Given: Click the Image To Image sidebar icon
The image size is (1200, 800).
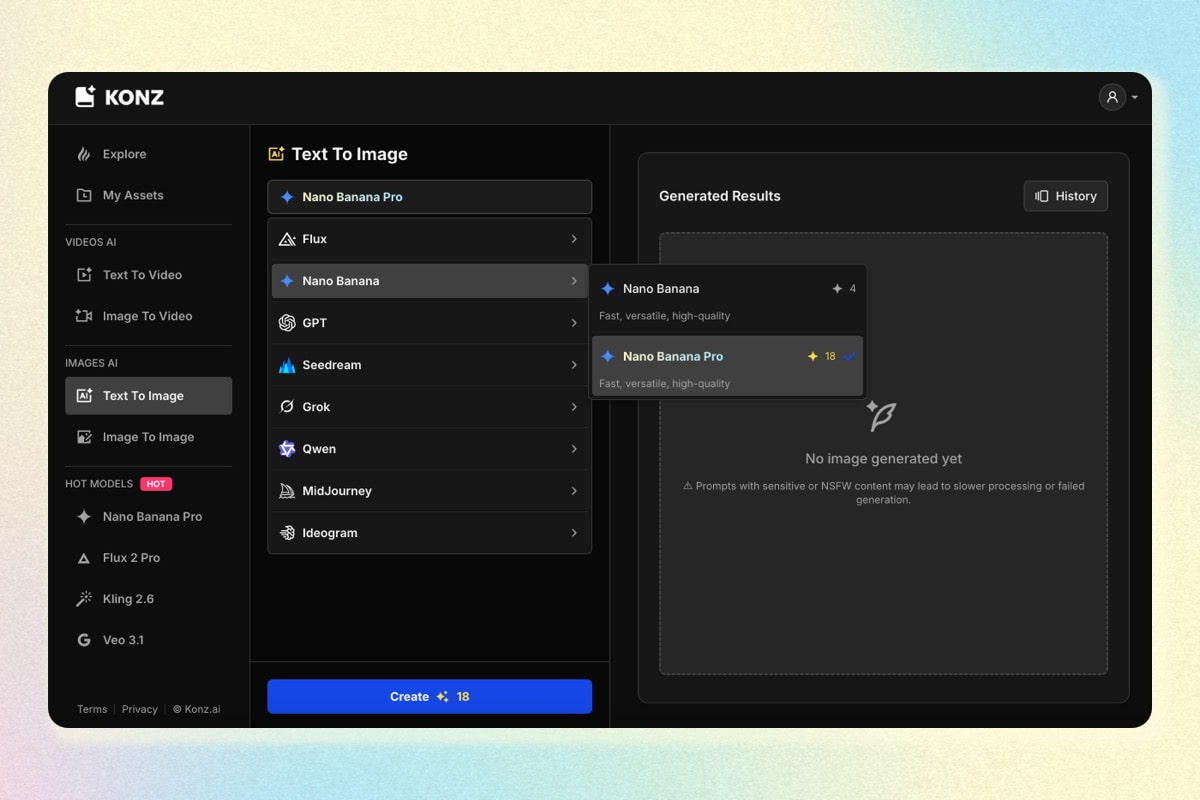Looking at the screenshot, I should (84, 437).
